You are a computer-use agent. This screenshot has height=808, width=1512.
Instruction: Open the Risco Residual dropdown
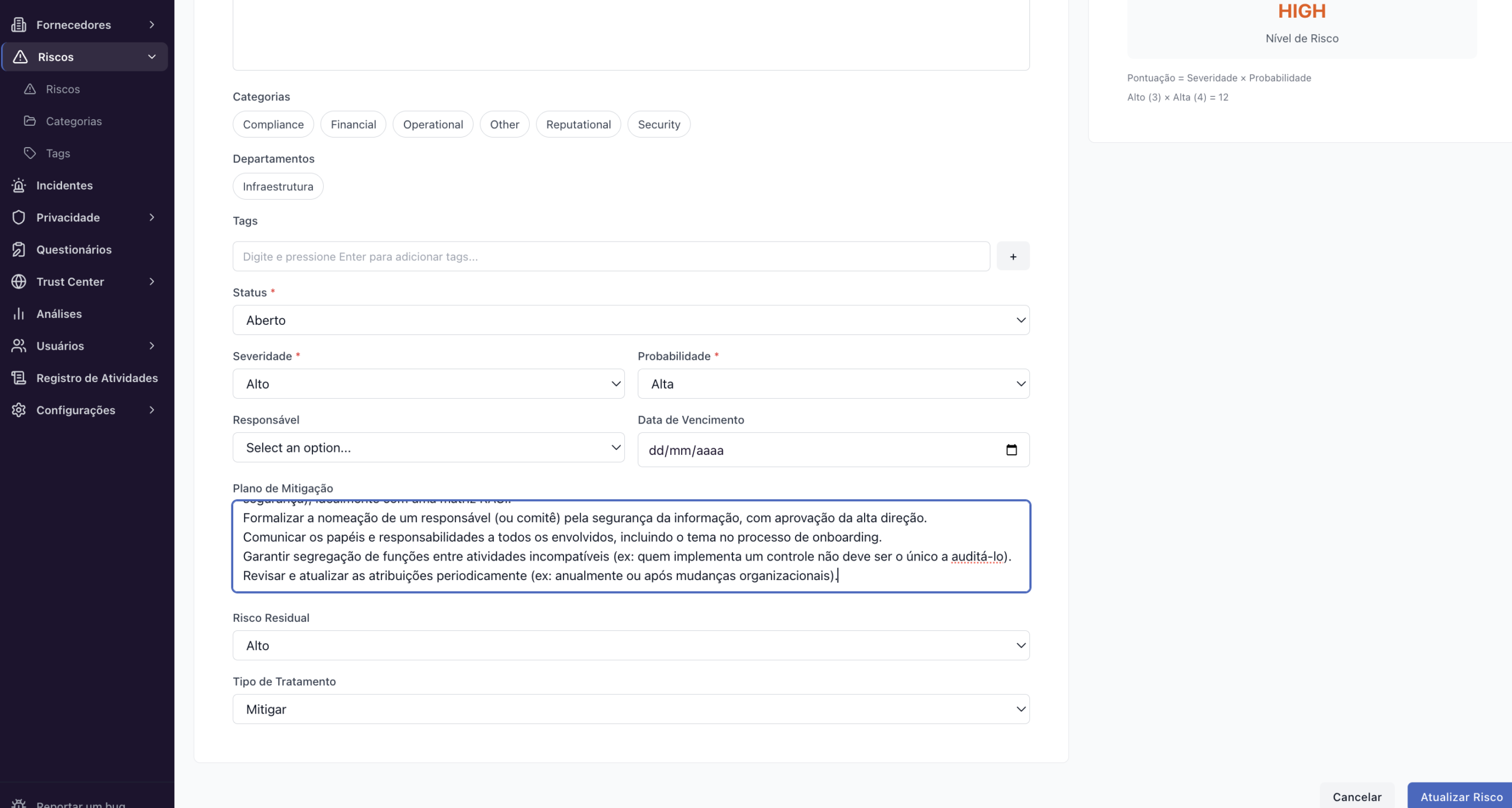[x=631, y=646]
